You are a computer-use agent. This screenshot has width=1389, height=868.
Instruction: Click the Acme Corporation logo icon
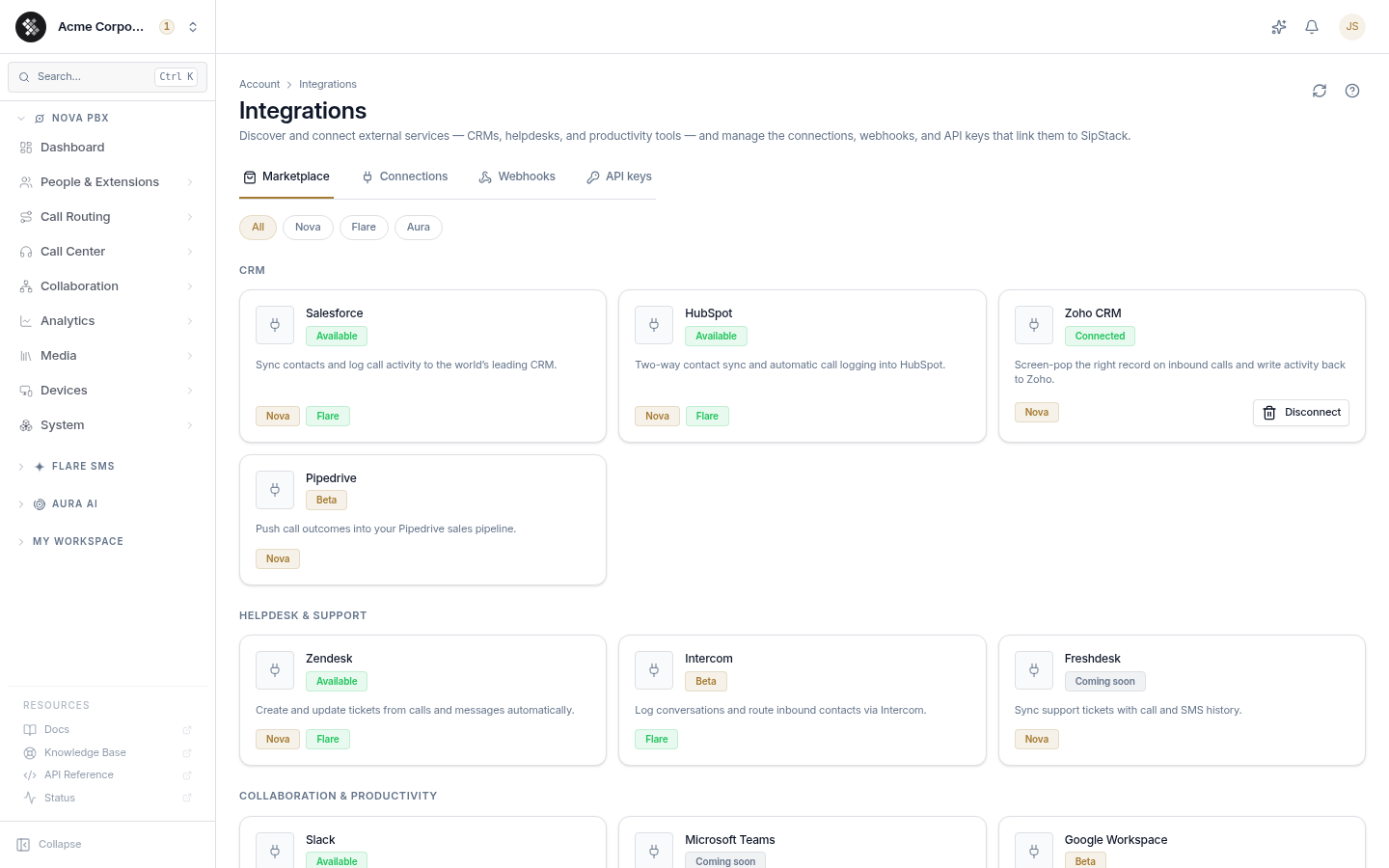tap(31, 27)
